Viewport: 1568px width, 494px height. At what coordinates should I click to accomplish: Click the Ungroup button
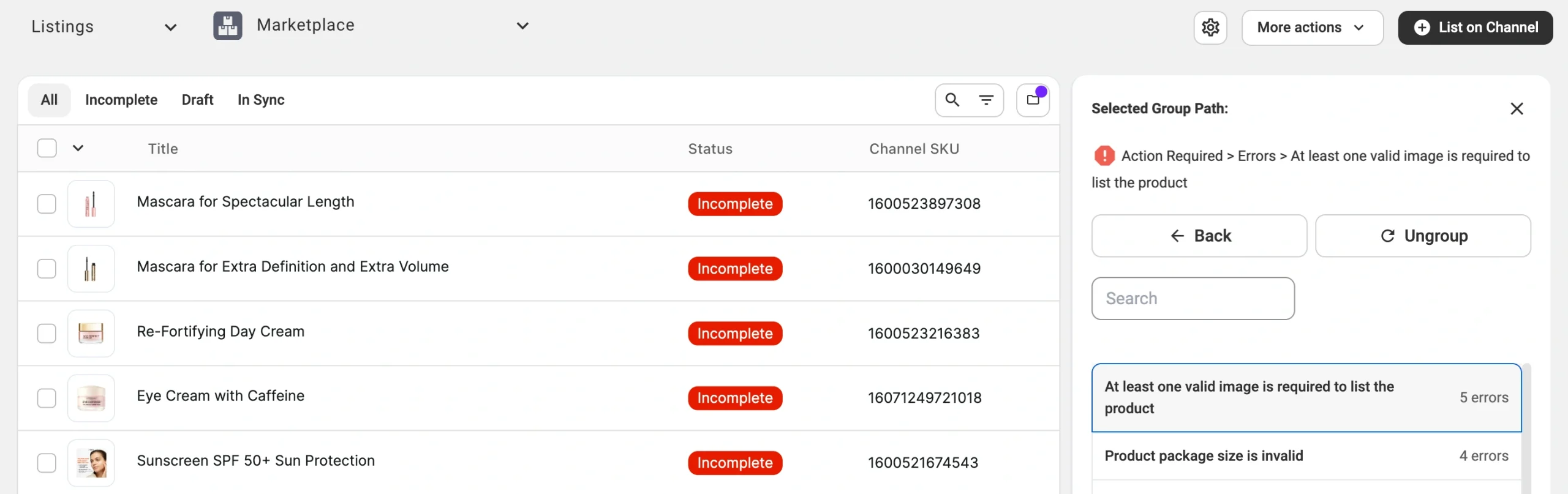pyautogui.click(x=1422, y=236)
